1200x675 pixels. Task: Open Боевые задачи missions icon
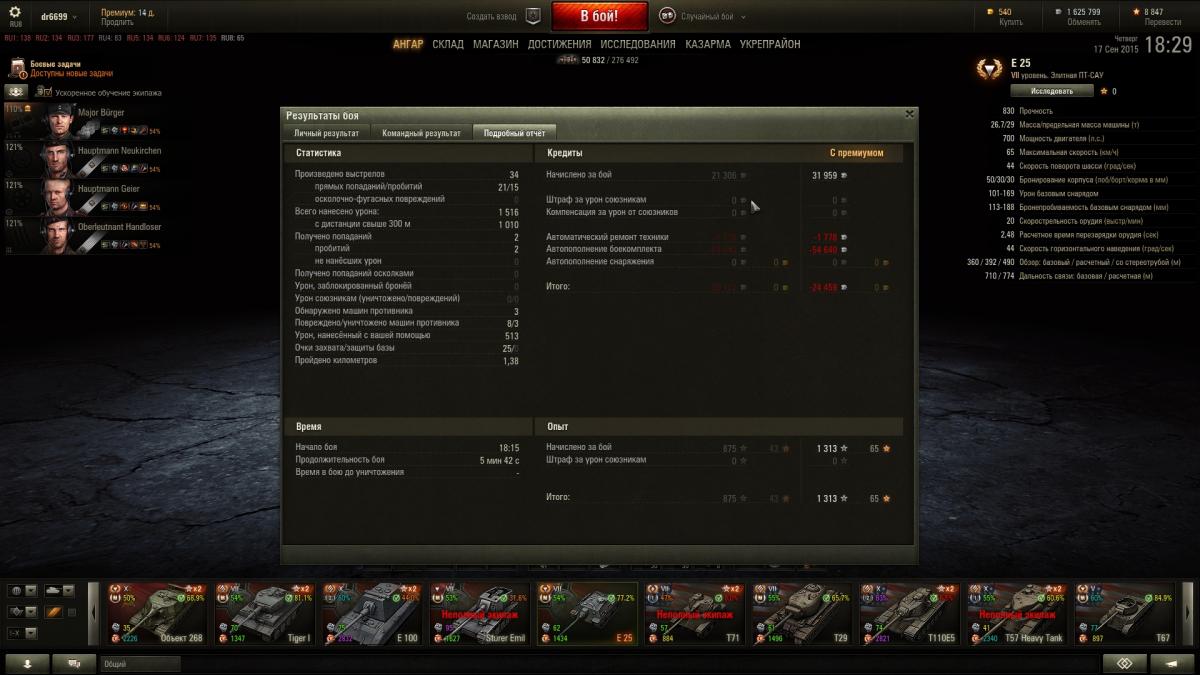(x=17, y=68)
